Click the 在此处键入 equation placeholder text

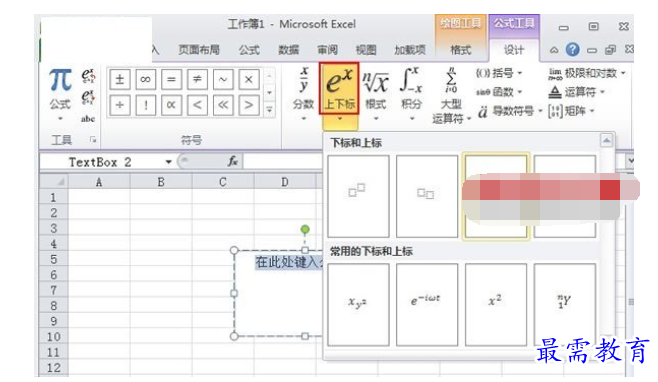click(289, 262)
